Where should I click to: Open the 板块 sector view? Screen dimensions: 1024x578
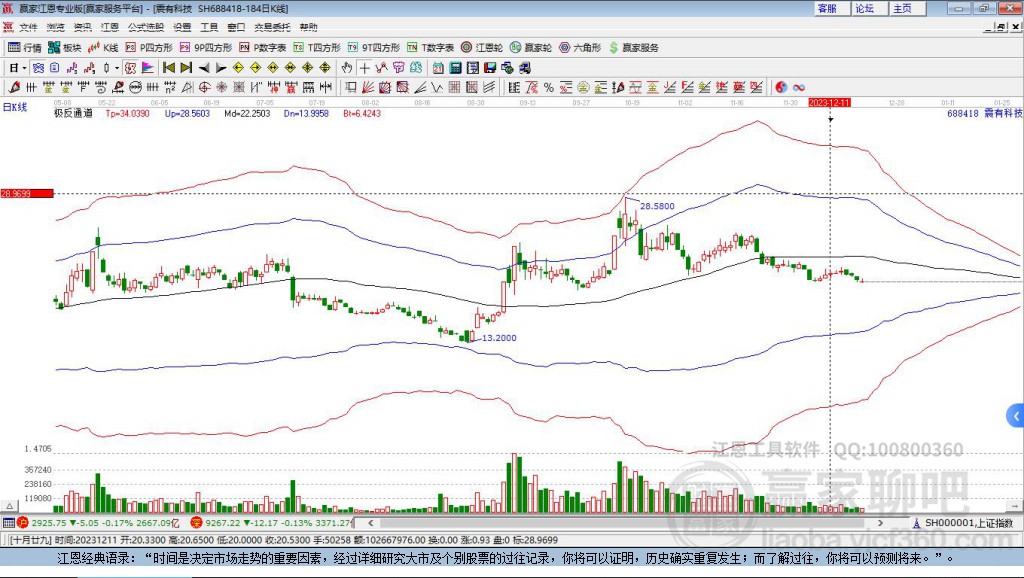tap(65, 48)
